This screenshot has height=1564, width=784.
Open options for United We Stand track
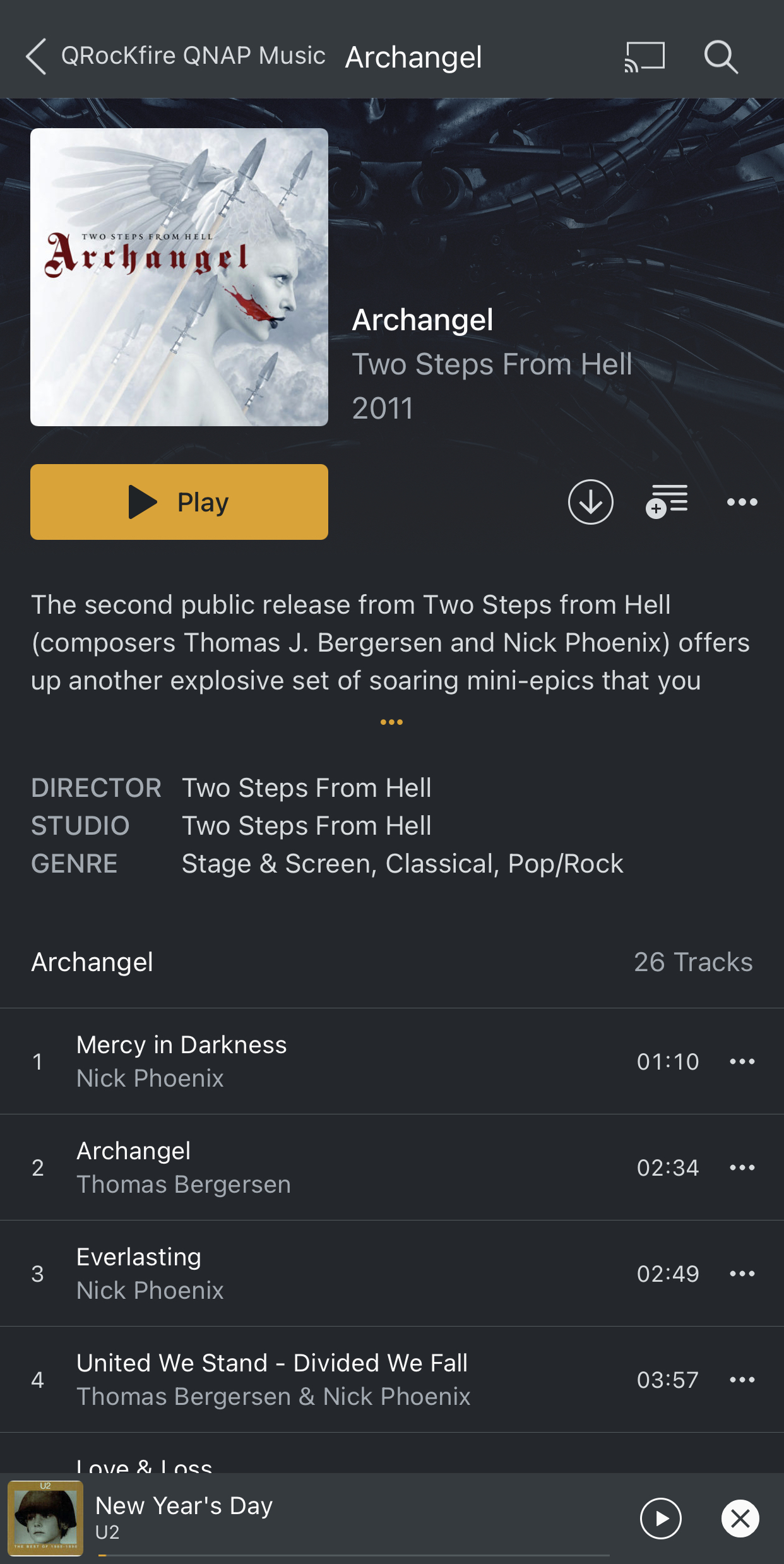pos(742,1380)
